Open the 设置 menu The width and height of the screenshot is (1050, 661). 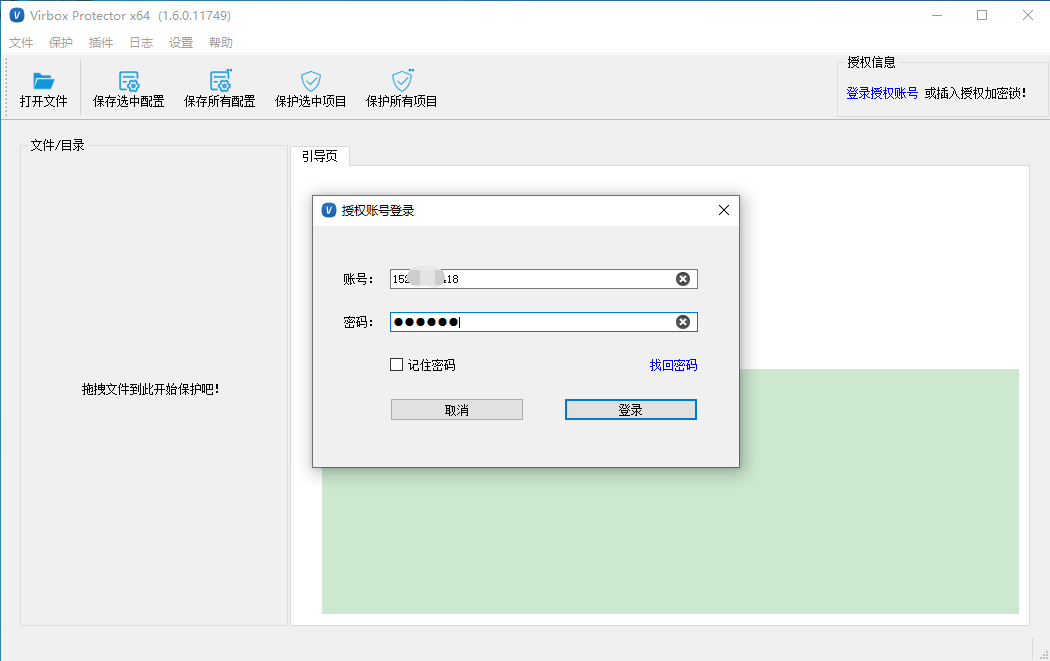[x=181, y=43]
